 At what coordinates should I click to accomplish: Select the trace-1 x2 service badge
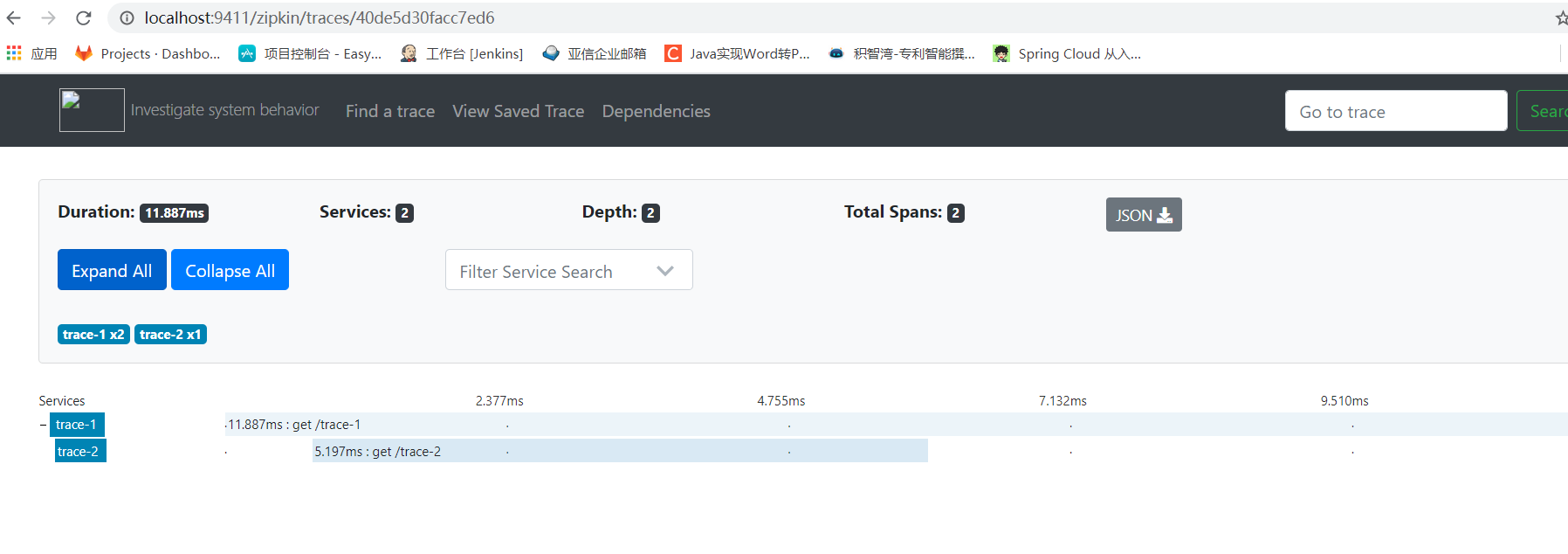(x=93, y=335)
